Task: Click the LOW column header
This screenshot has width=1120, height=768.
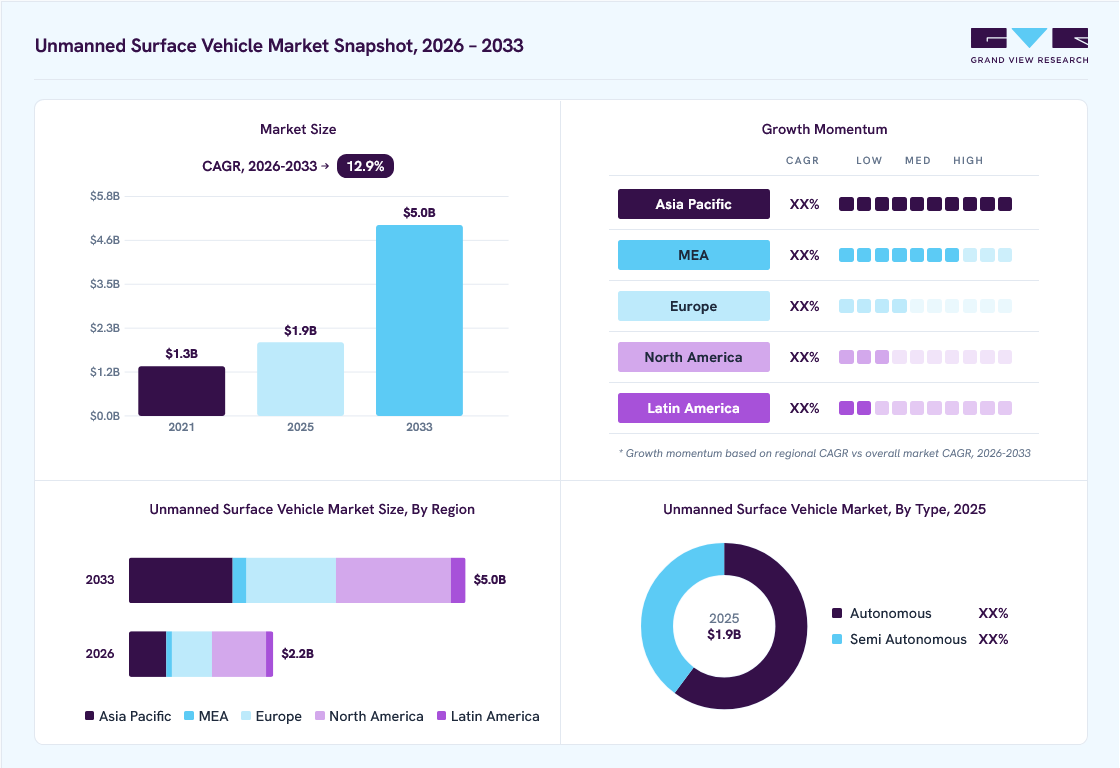Action: [x=869, y=161]
